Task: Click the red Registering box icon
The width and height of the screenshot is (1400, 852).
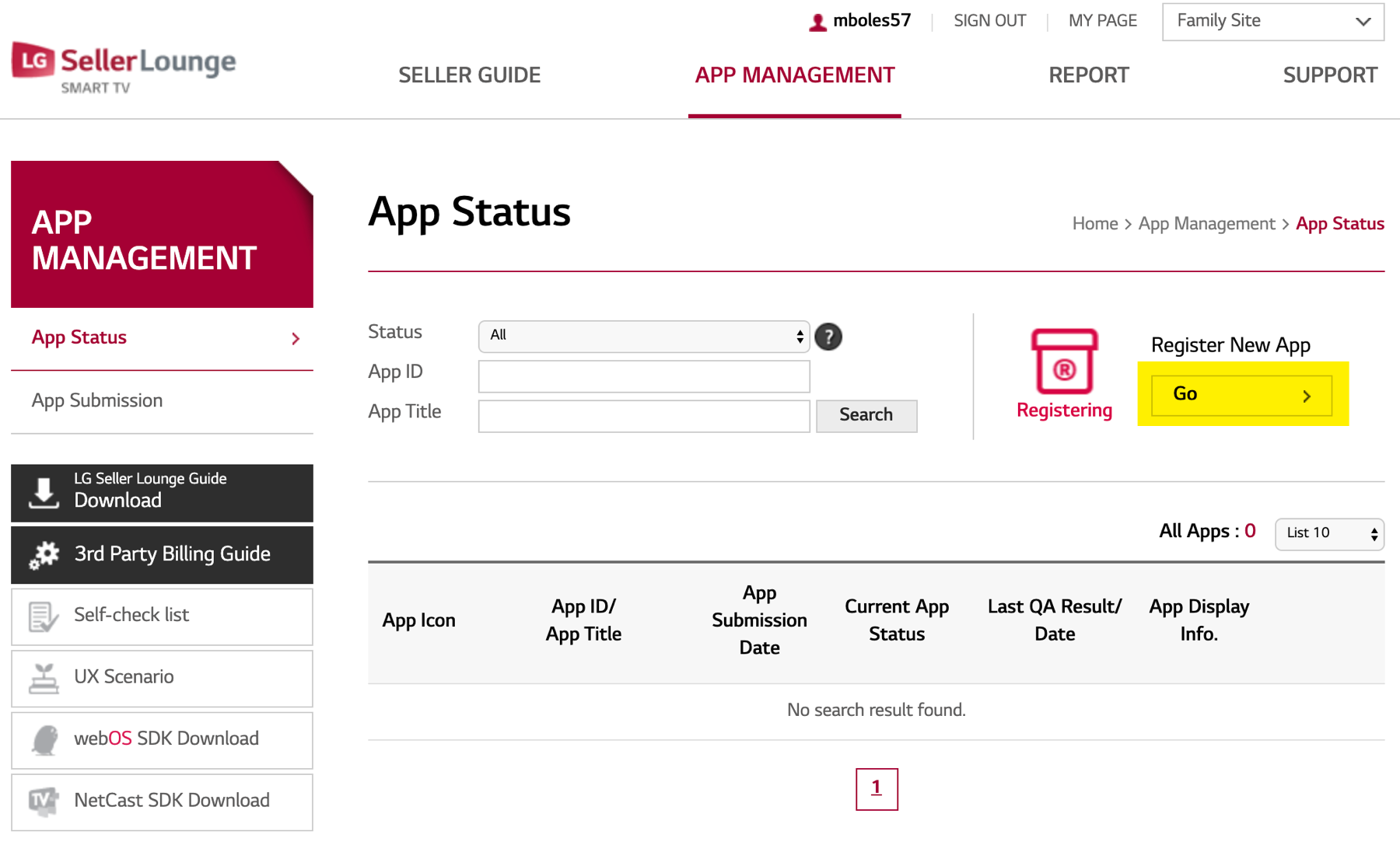Action: point(1064,362)
